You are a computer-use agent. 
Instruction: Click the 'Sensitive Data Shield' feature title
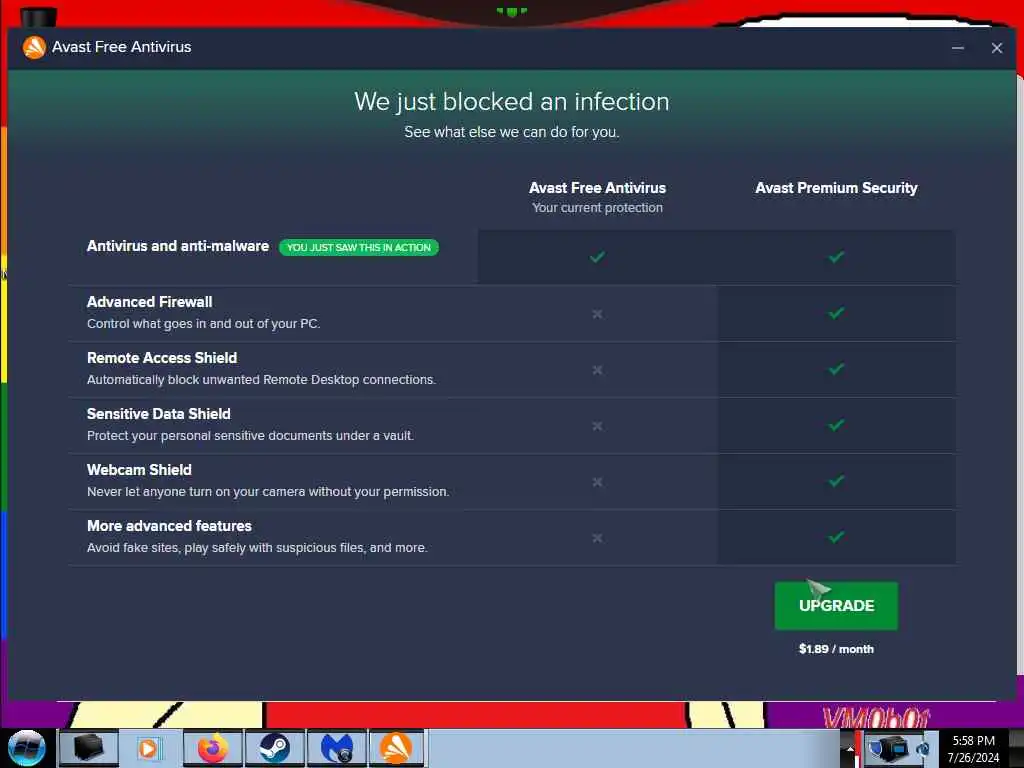[159, 414]
